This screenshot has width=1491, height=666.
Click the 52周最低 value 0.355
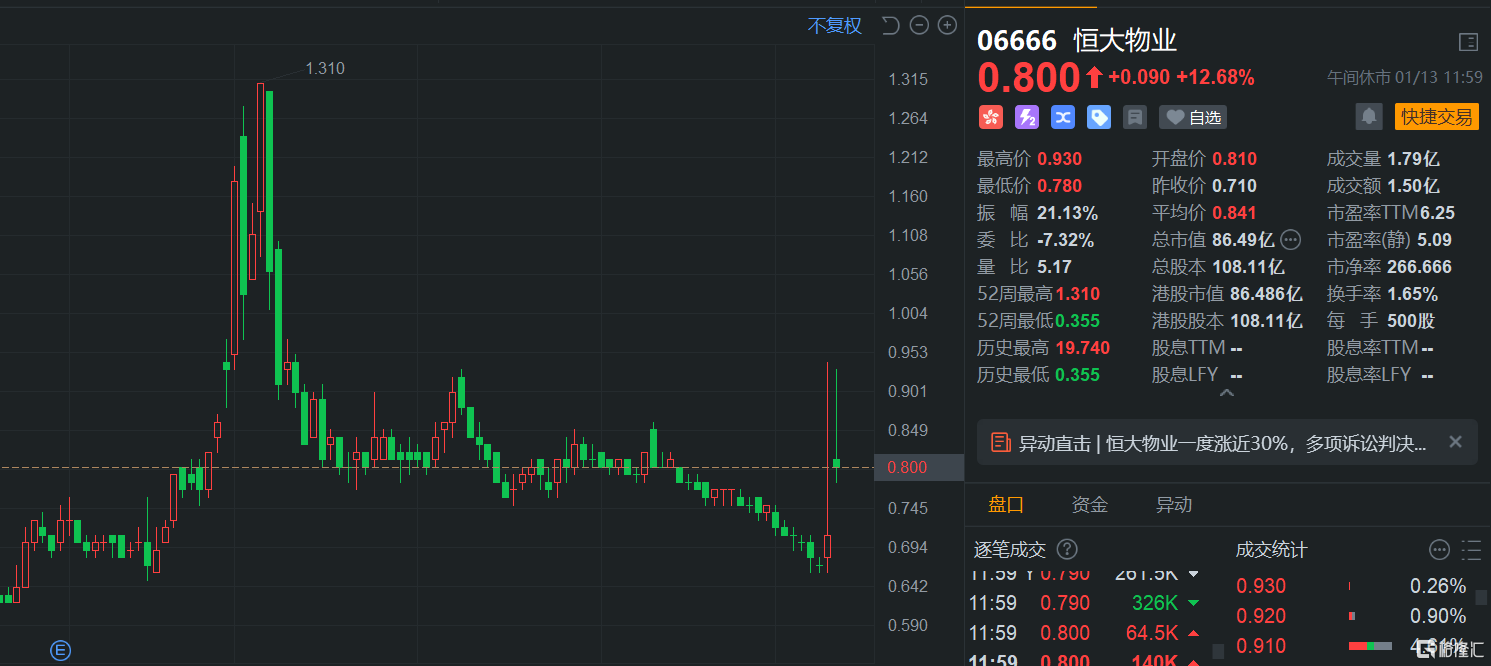(1078, 321)
